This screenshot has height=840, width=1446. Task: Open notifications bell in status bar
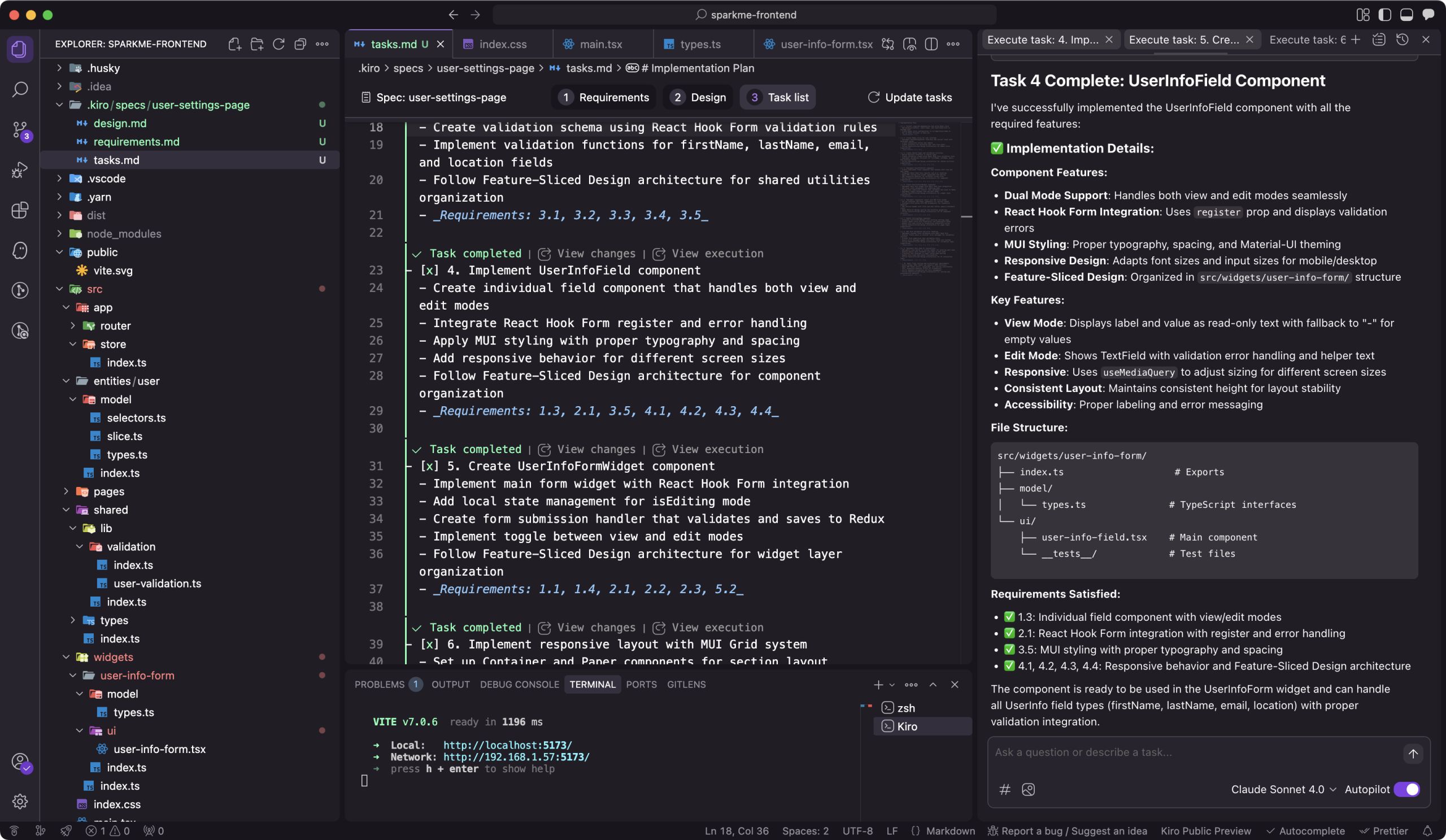[x=1427, y=831]
